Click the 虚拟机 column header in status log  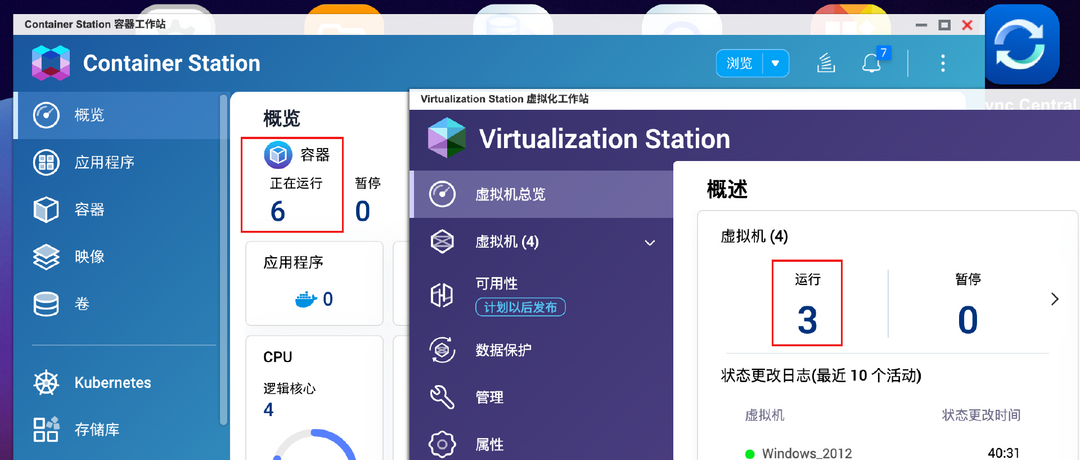pyautogui.click(x=765, y=415)
